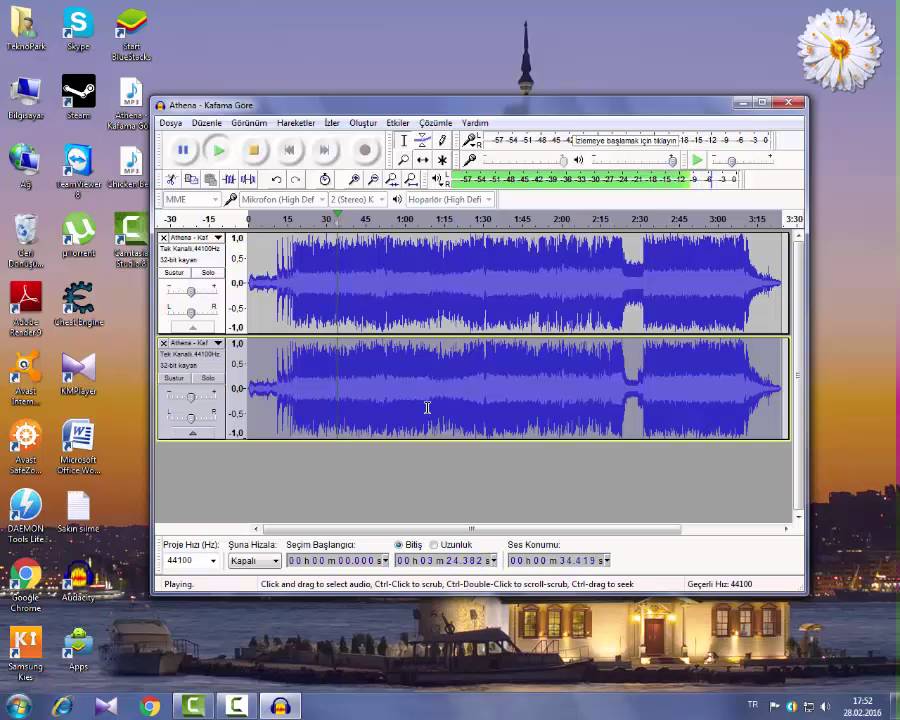
Task: Open Google Chrome from the taskbar
Action: click(x=149, y=706)
